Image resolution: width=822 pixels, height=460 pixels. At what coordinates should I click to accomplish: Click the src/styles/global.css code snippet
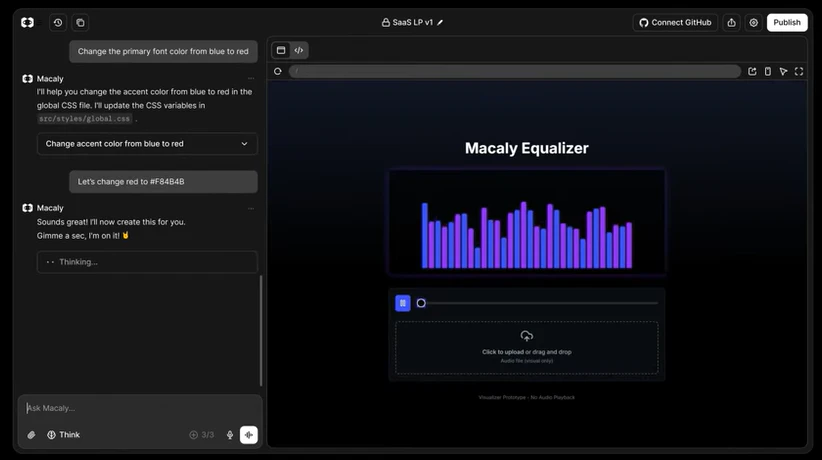click(x=84, y=119)
